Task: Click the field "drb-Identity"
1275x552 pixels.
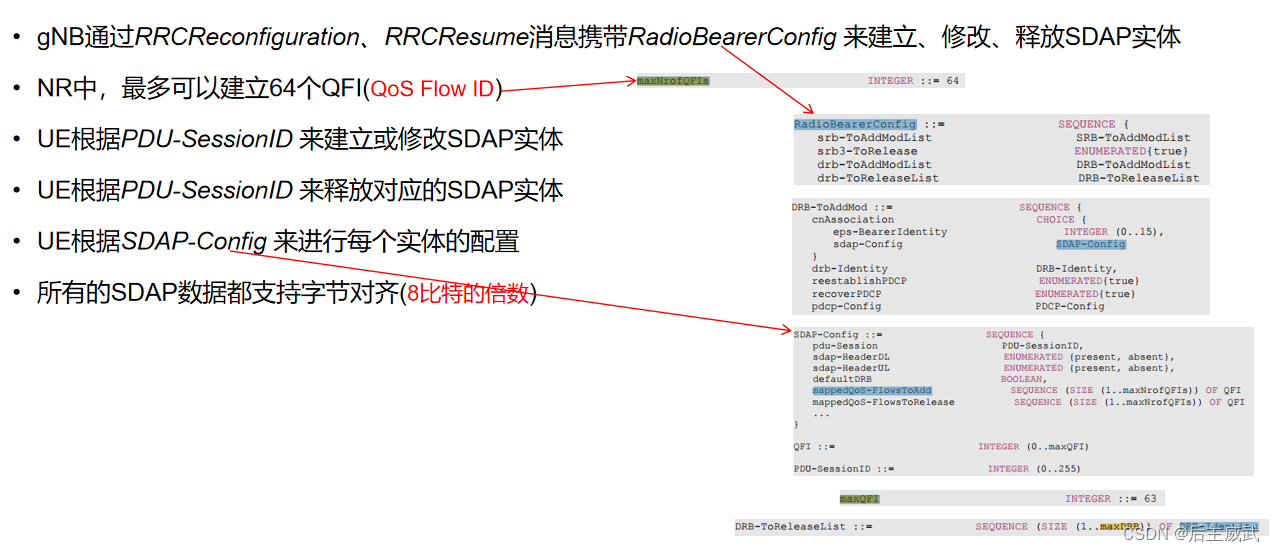Action: (x=850, y=269)
